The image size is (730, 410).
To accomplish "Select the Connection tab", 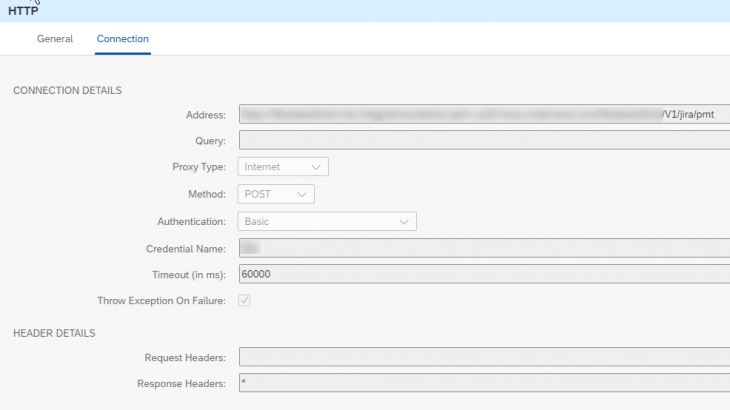I will point(123,39).
